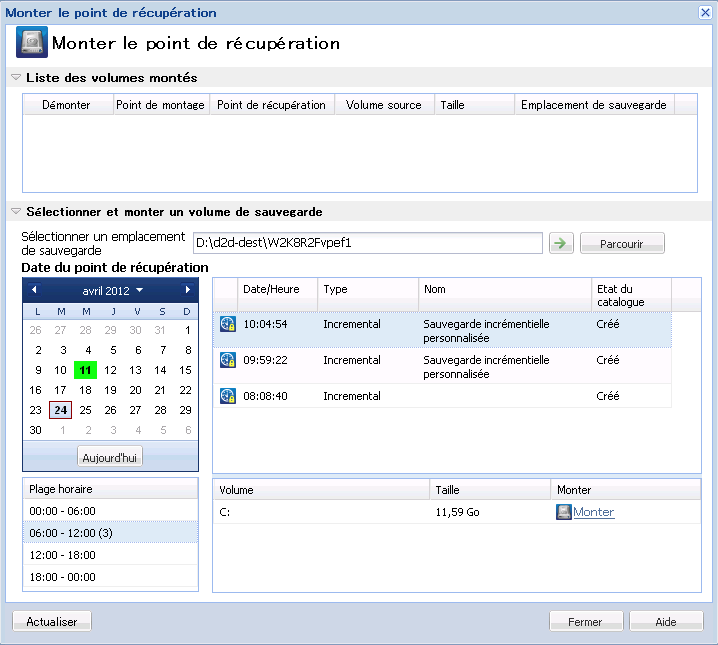Click the Monter link for volume C:
Screen dimensions: 718x645
pos(593,512)
